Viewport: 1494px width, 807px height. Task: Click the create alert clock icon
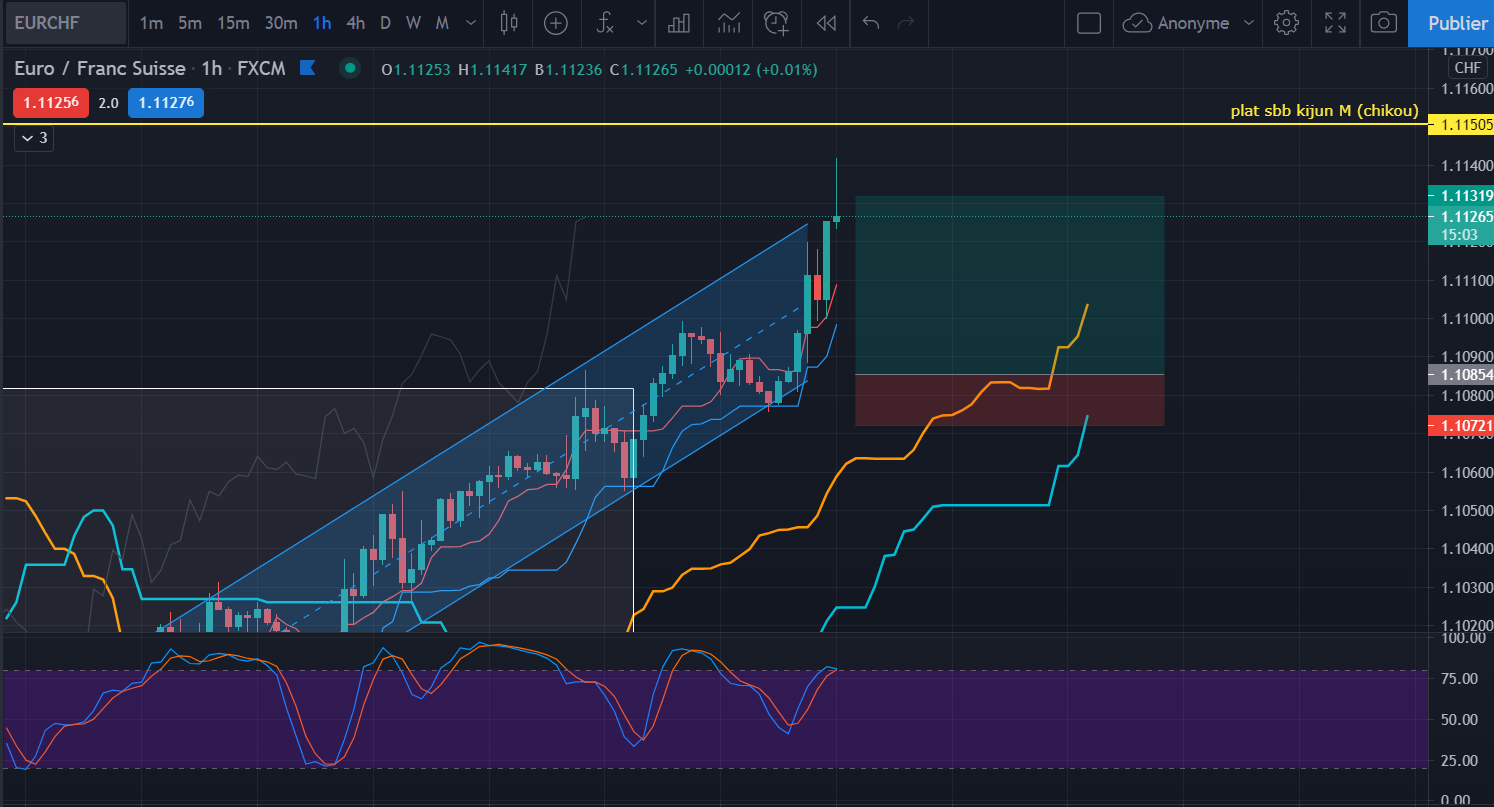775,23
